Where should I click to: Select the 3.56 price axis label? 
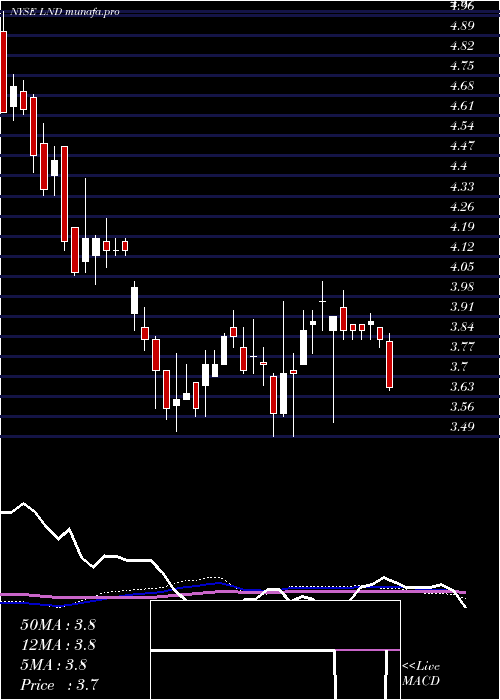[462, 407]
